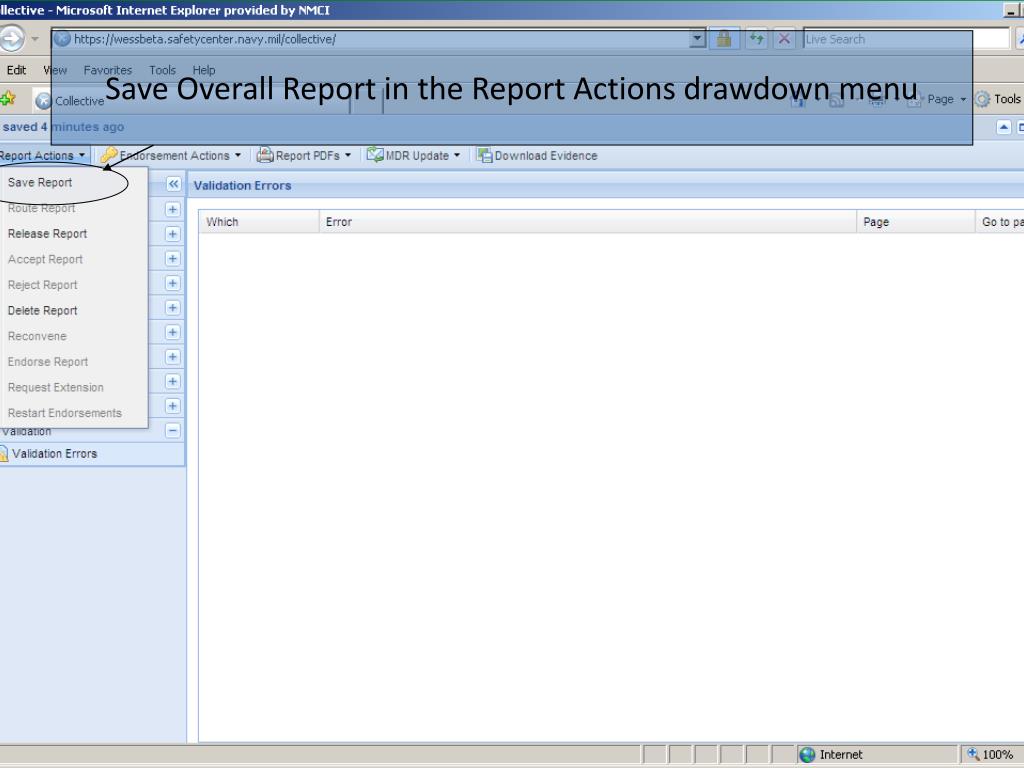Click the Download Evidence icon
Viewport: 1024px width, 768px height.
coord(484,155)
